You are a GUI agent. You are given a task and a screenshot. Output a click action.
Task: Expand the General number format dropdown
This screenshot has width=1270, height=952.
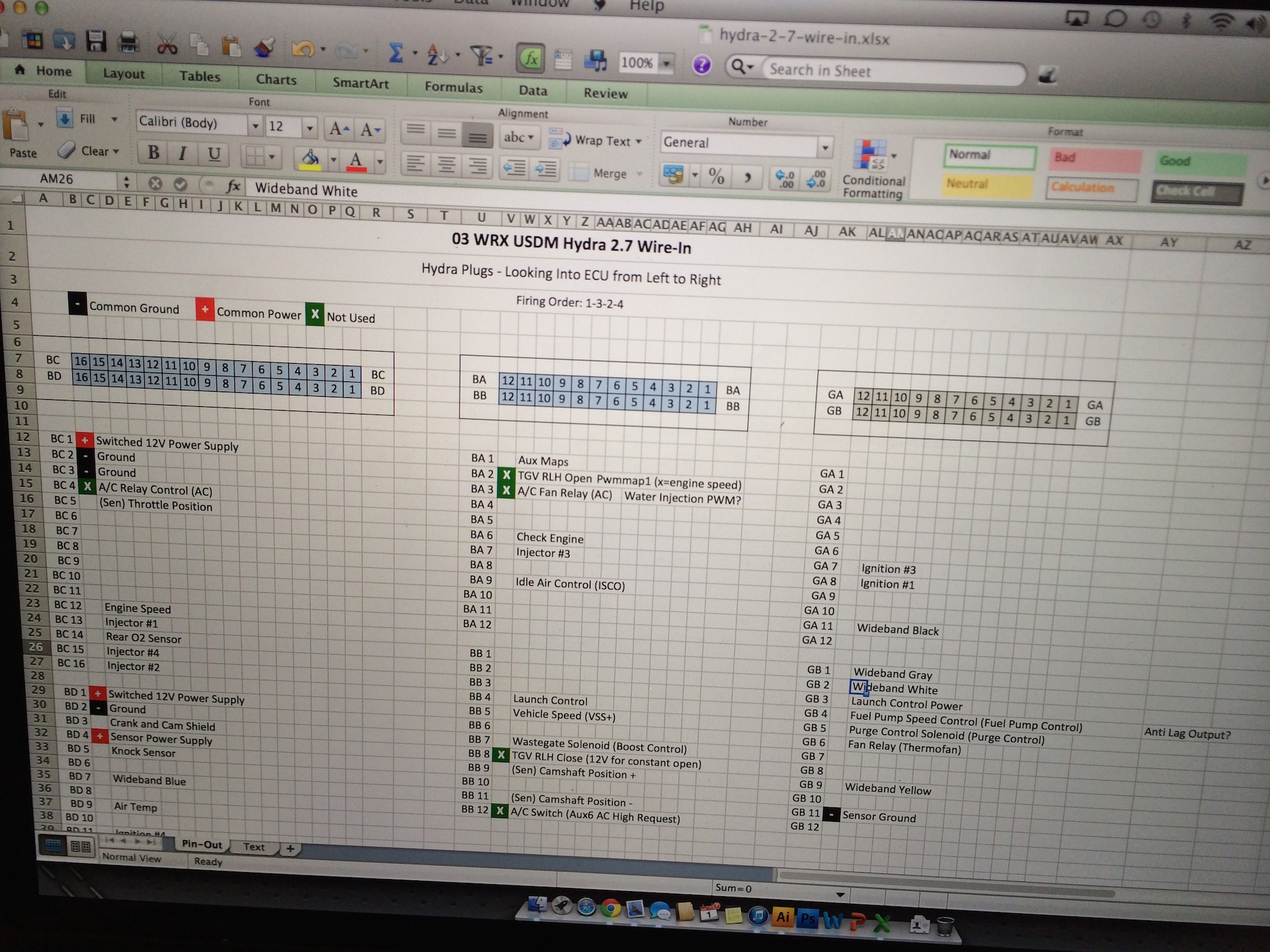824,148
